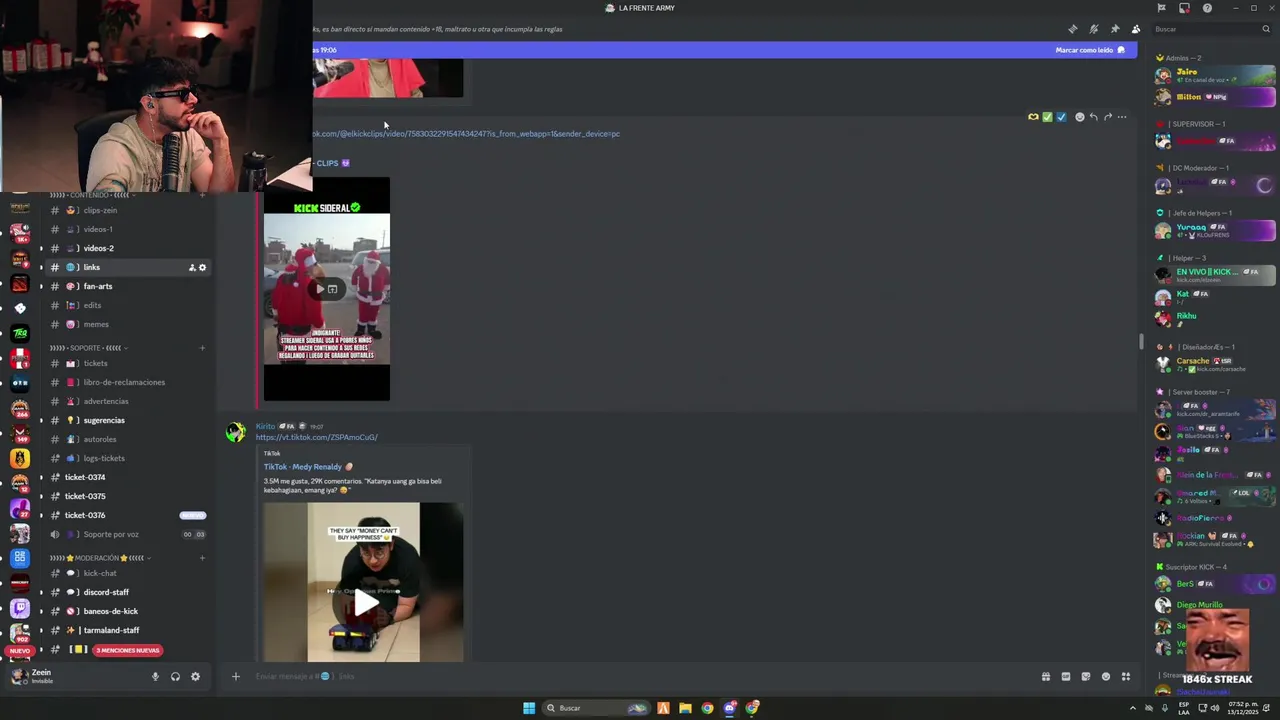The image size is (1280, 720).
Task: Expand arrow beside ticket-0374 channel
Action: (x=41, y=478)
